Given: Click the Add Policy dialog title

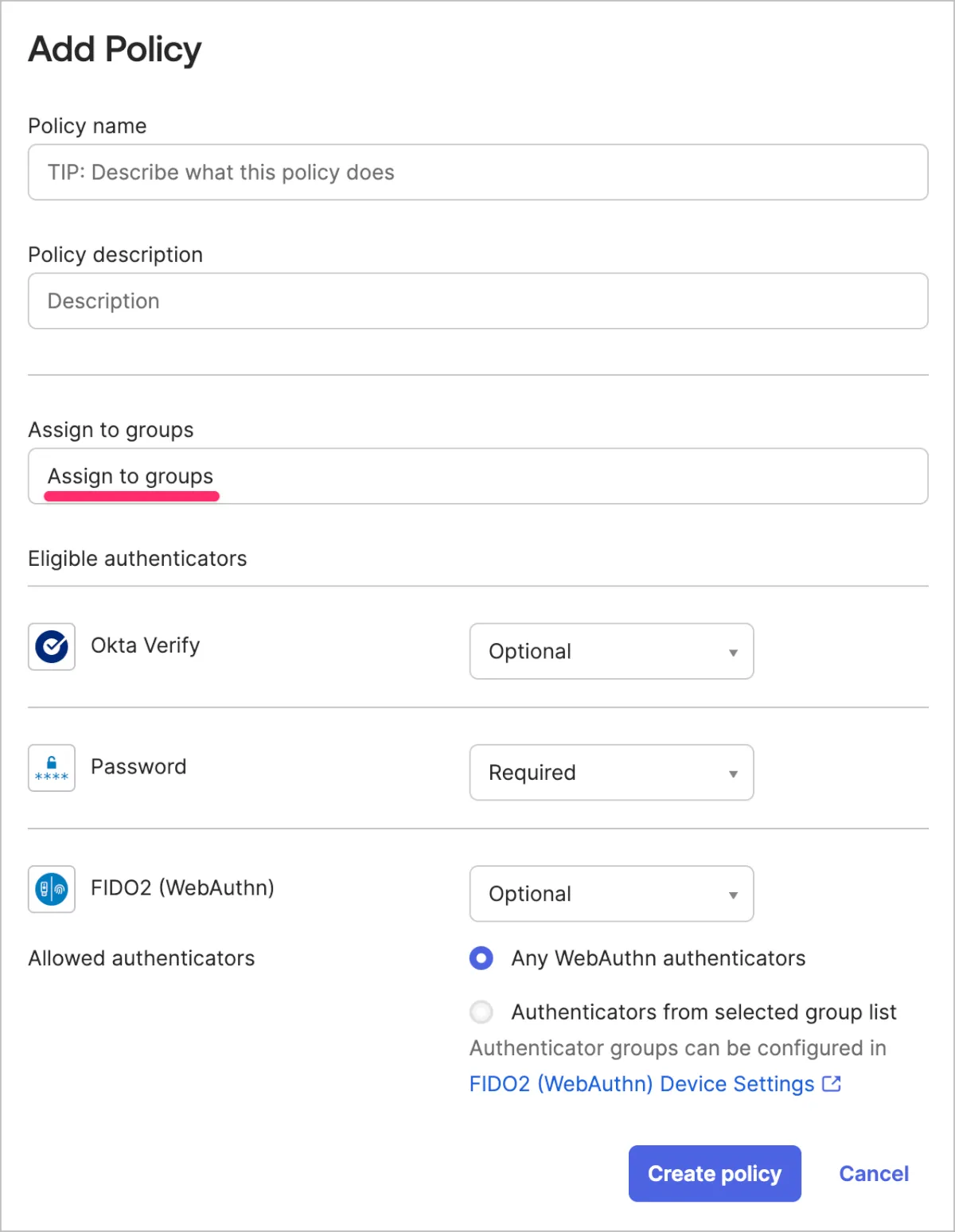Looking at the screenshot, I should pos(115,49).
